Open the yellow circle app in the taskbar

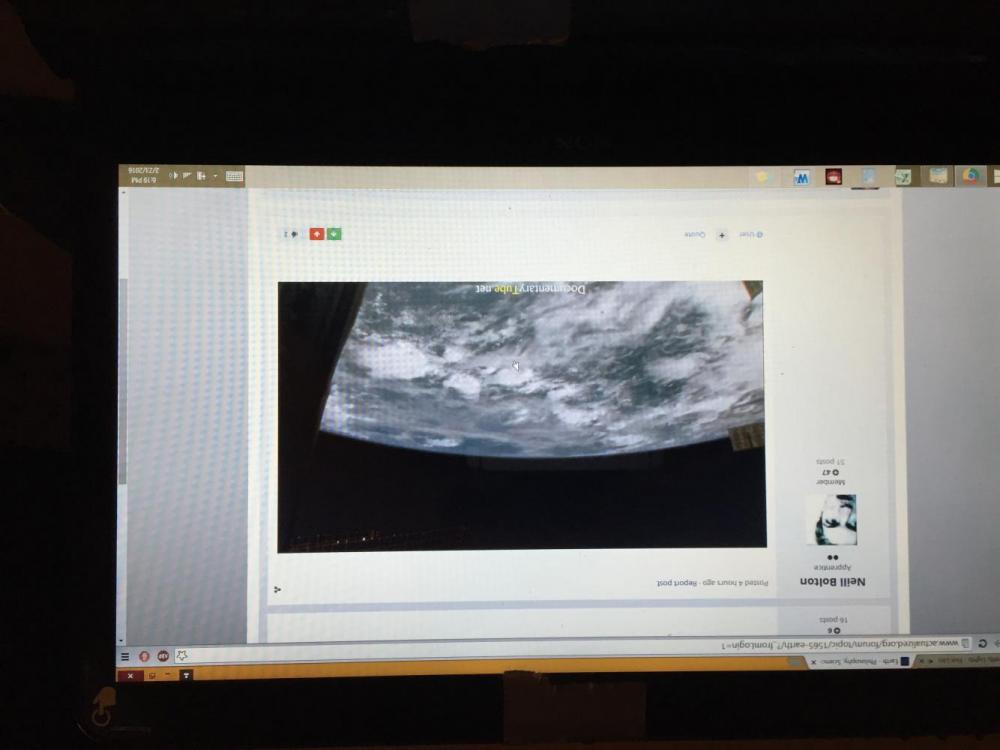point(761,177)
